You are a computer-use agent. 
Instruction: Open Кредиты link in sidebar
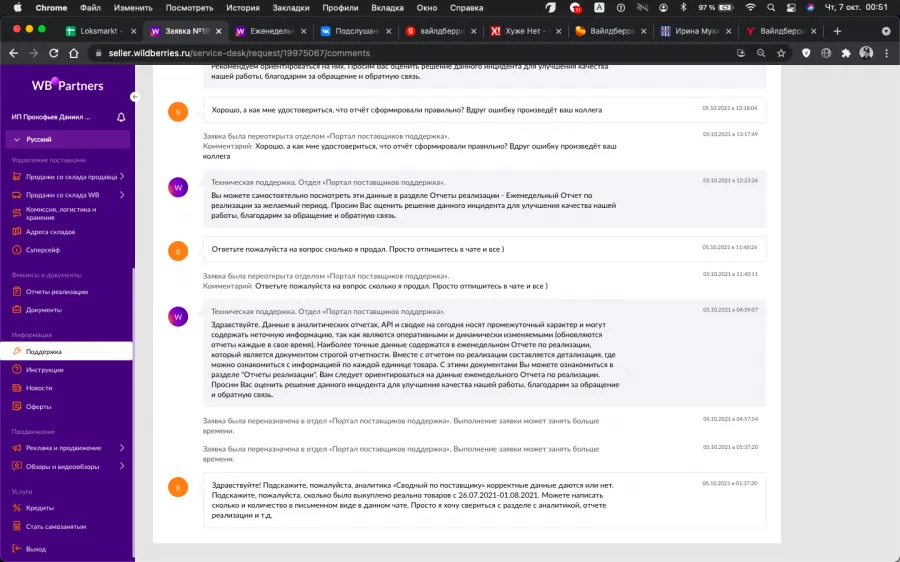(40, 508)
